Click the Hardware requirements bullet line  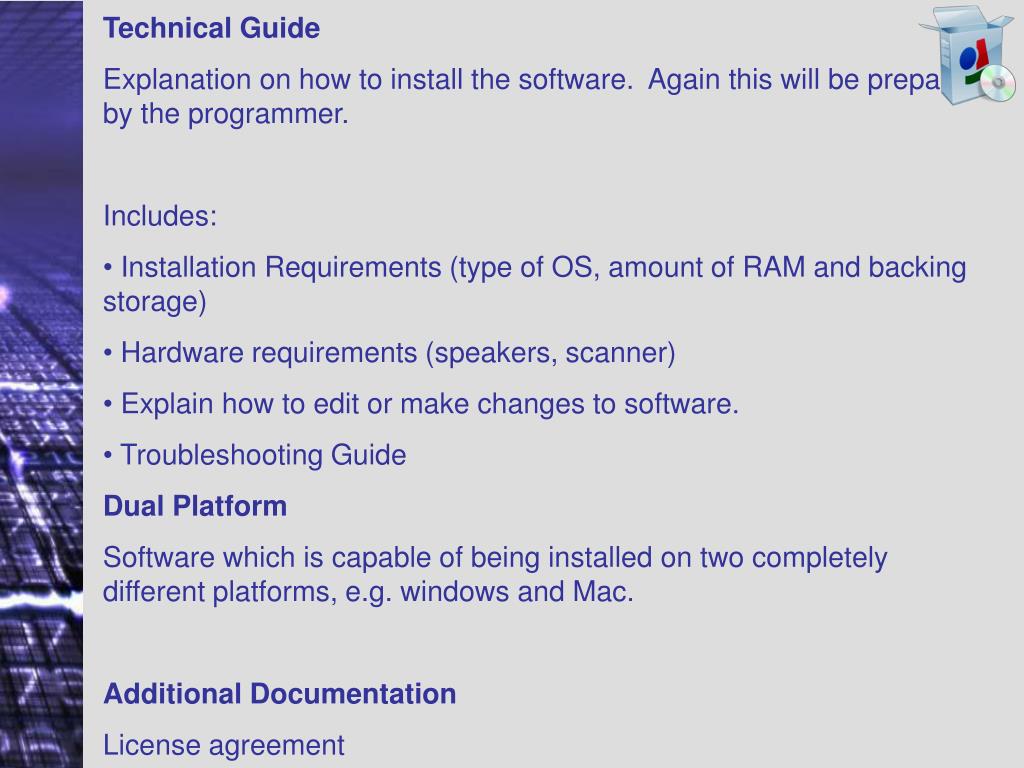coord(389,353)
